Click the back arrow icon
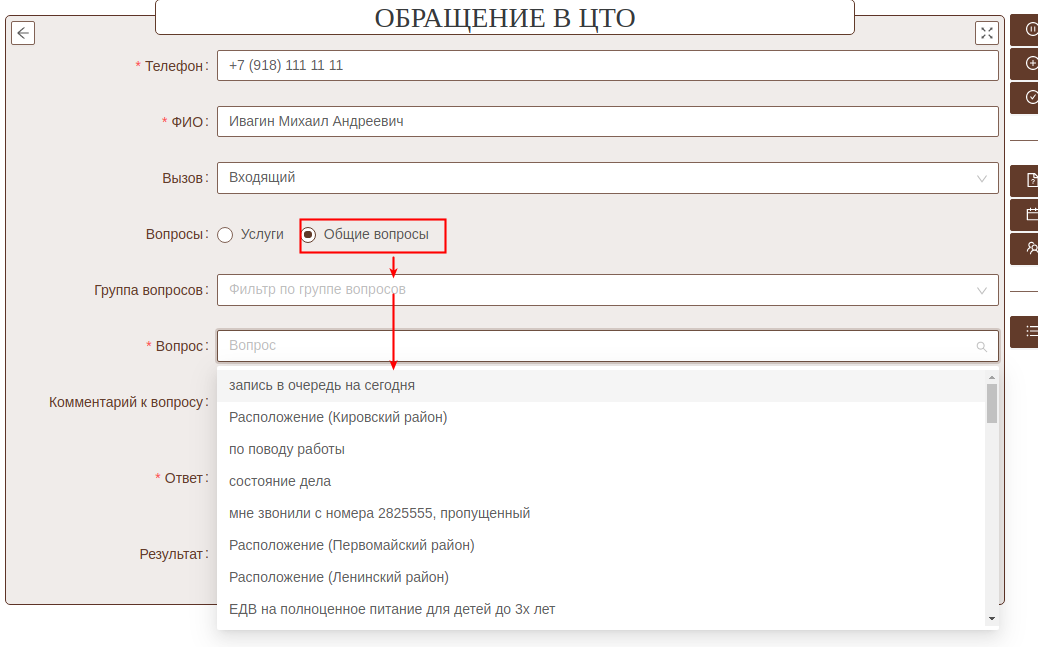Image resolution: width=1038 pixels, height=647 pixels. tap(23, 33)
